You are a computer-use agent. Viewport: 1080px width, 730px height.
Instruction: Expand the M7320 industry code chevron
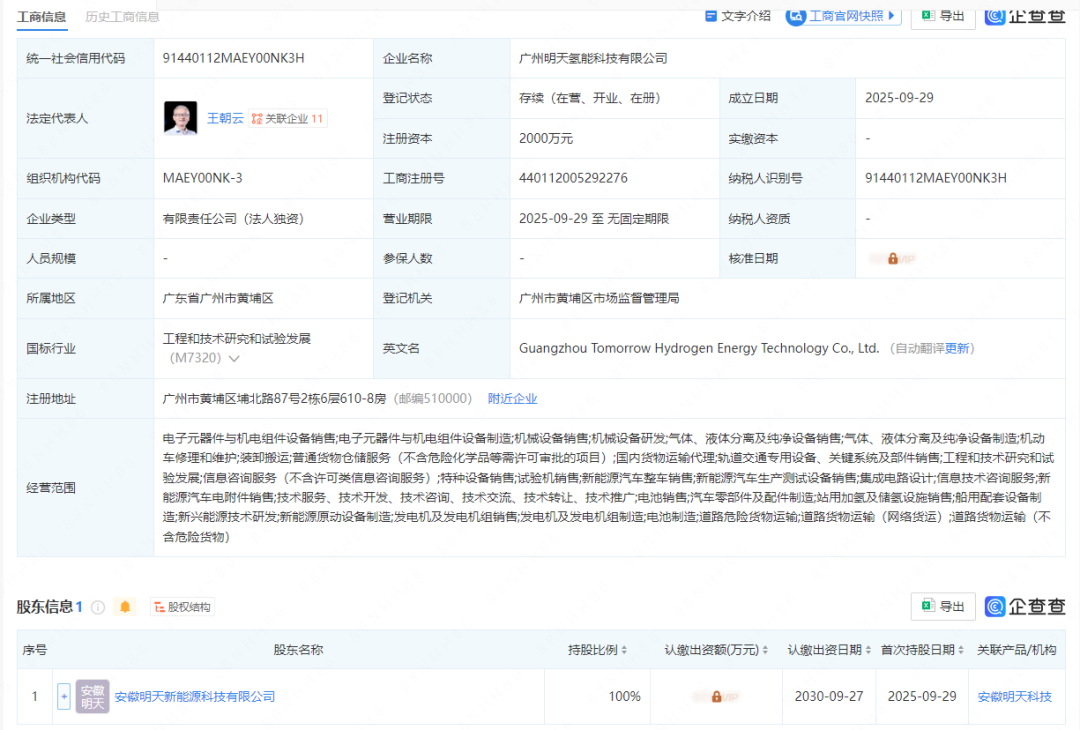coord(234,358)
